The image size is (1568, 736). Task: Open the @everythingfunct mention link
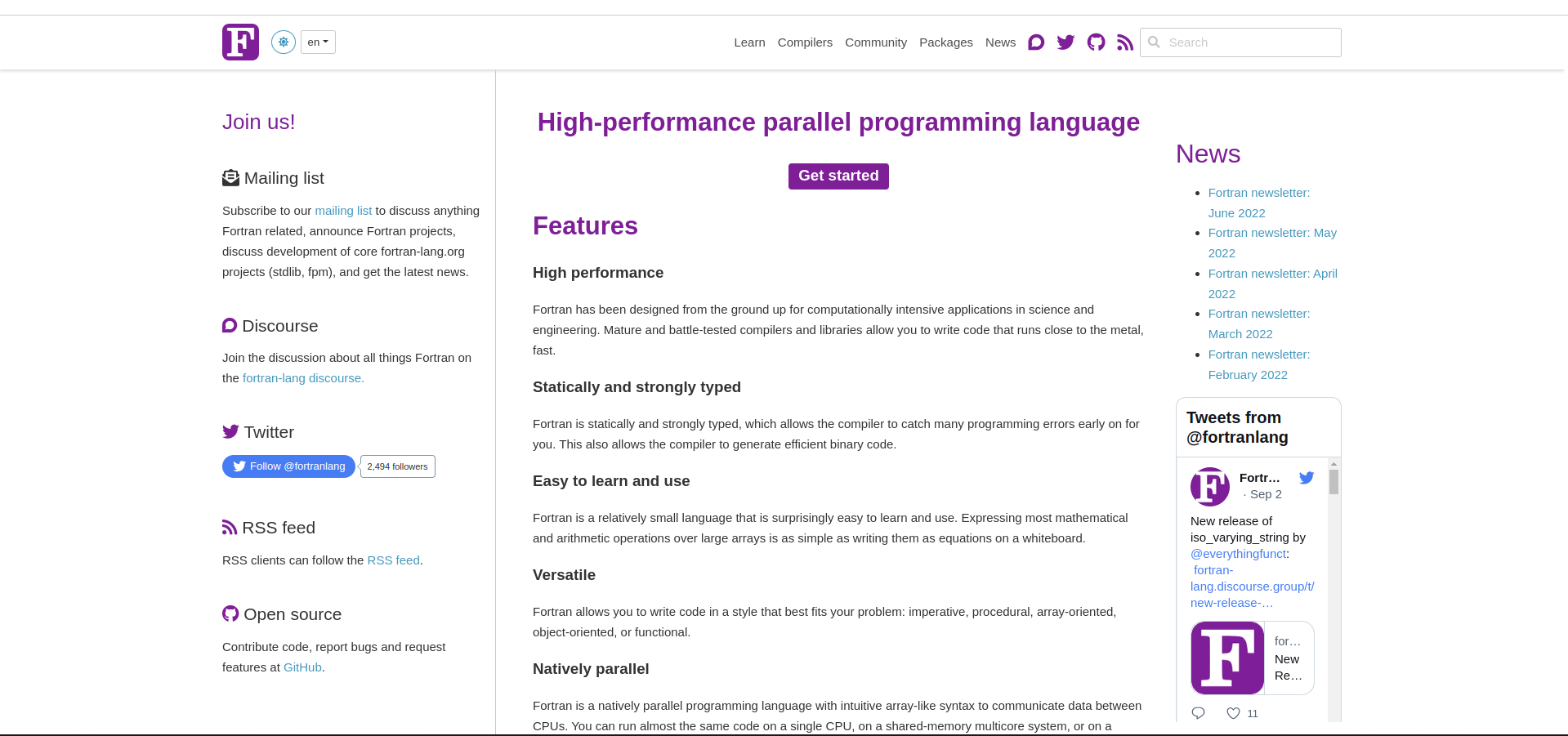(x=1238, y=554)
